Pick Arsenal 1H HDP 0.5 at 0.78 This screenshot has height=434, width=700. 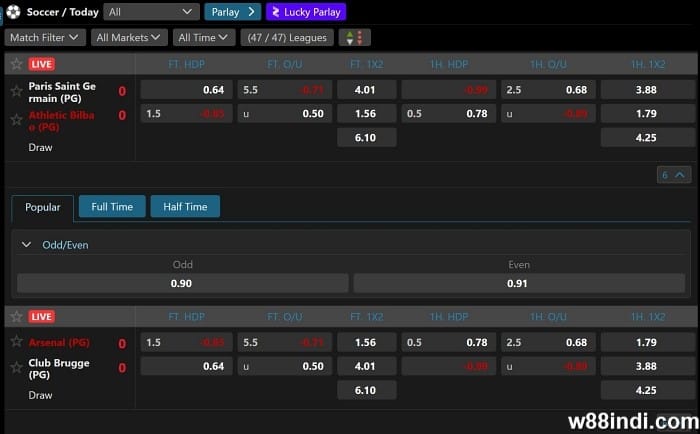pyautogui.click(x=449, y=342)
